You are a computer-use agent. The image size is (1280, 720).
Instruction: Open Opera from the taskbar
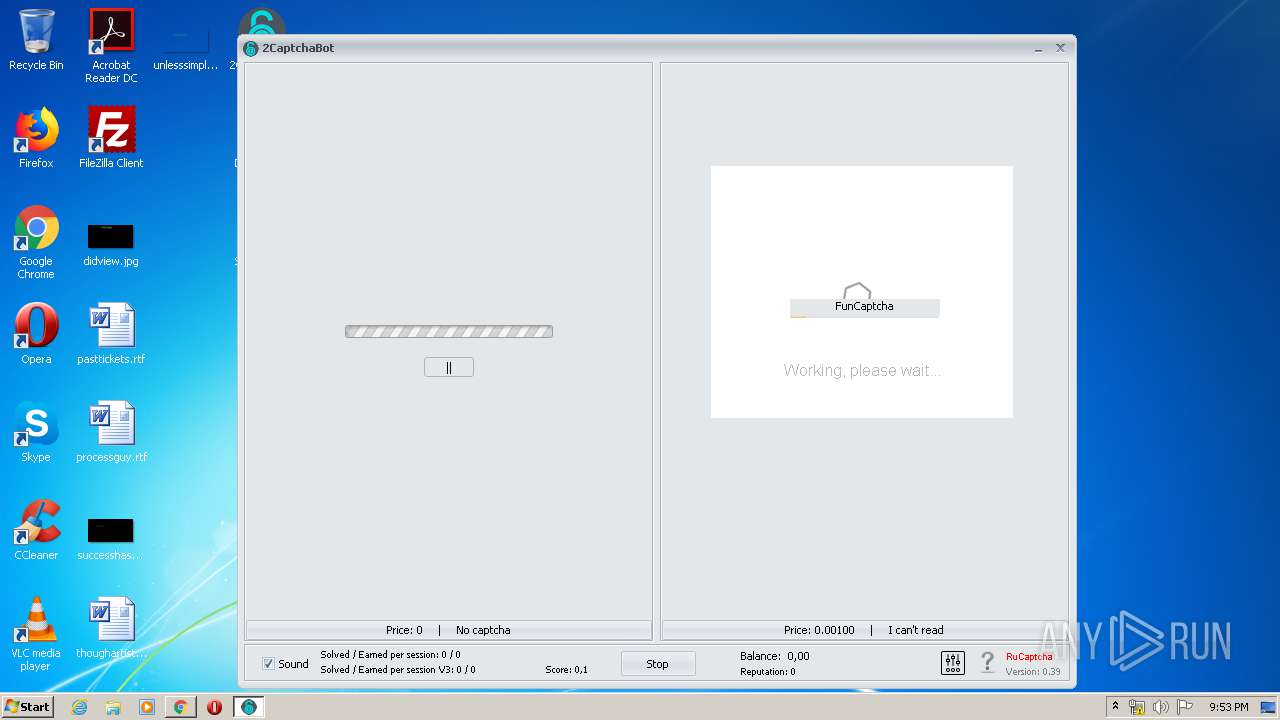tap(214, 707)
